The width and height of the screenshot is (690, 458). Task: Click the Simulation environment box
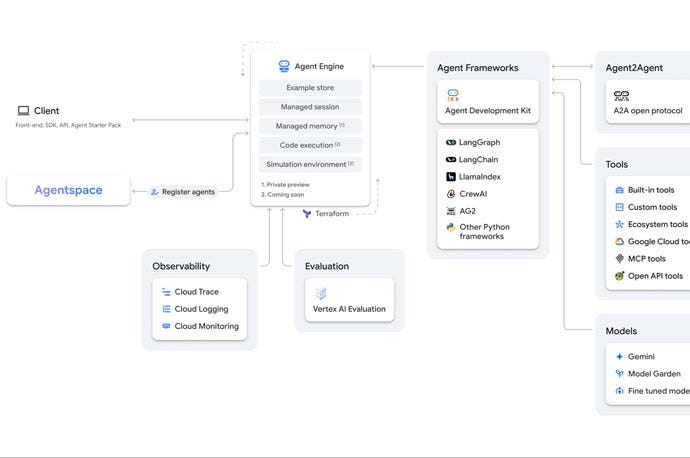click(x=310, y=164)
